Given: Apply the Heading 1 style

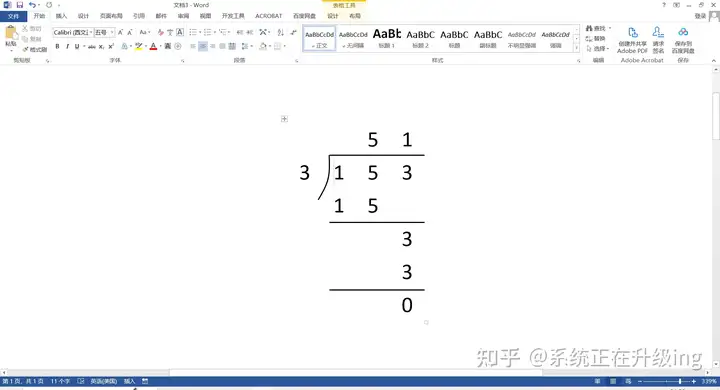Looking at the screenshot, I should pos(387,38).
